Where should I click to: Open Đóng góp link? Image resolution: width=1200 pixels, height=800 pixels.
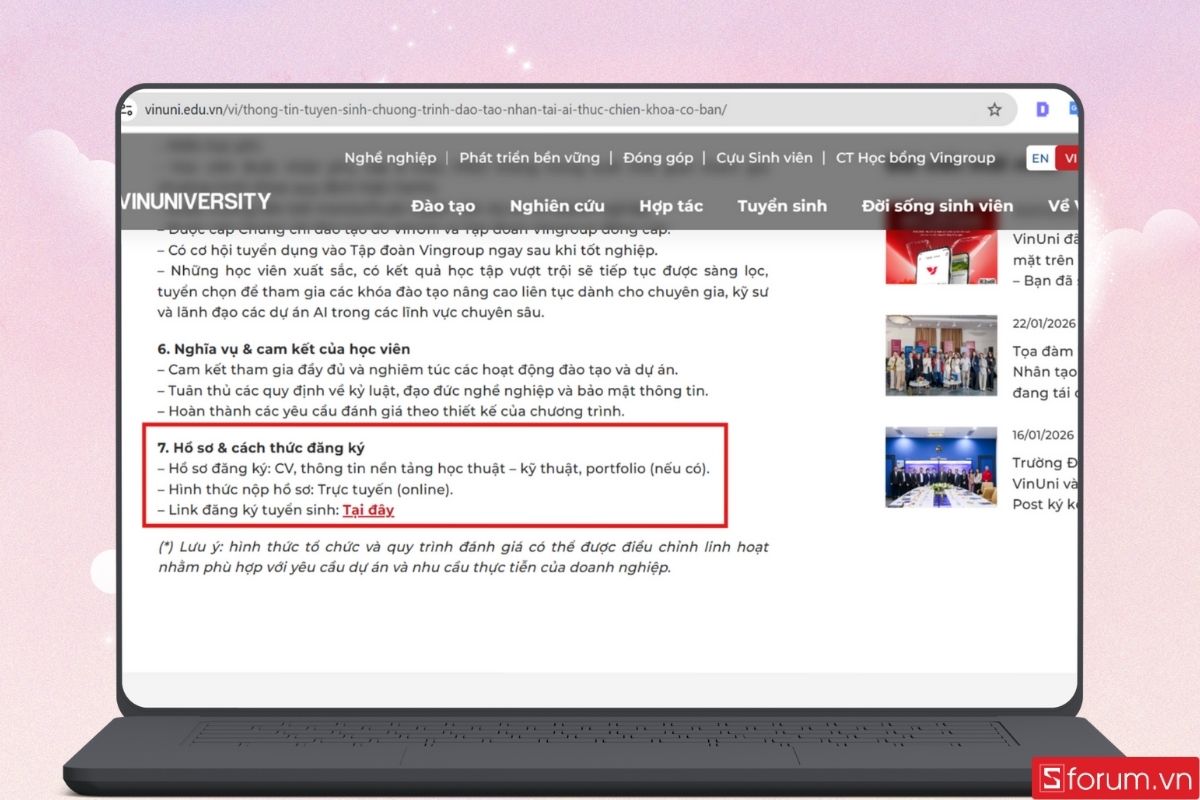(658, 158)
